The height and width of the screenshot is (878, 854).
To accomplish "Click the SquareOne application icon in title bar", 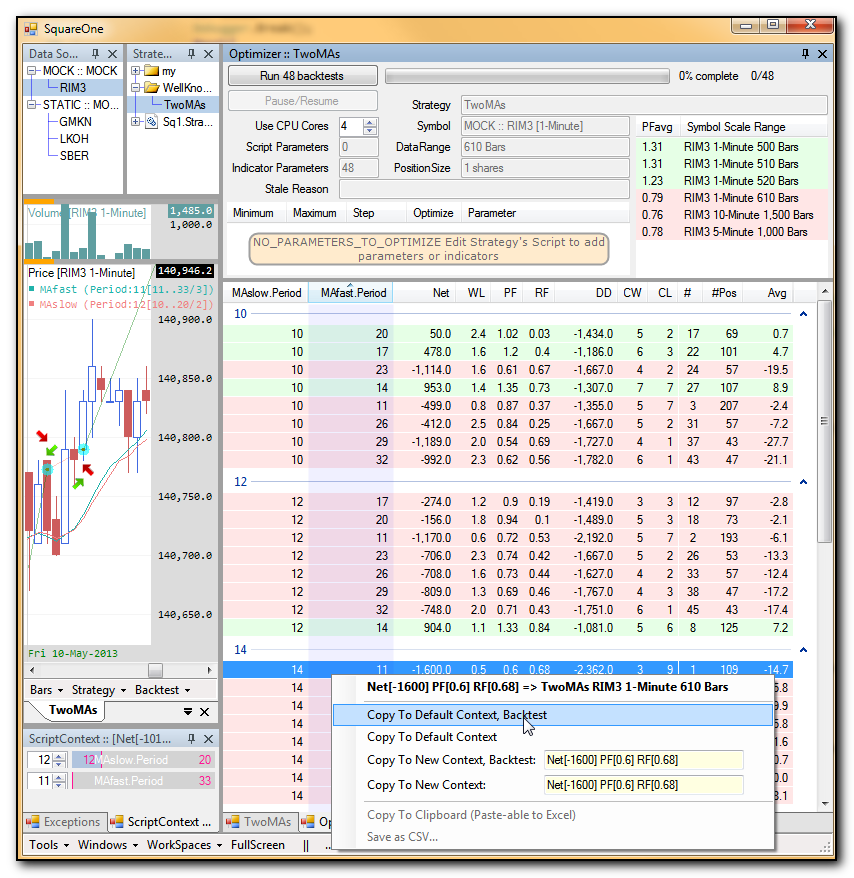I will tap(30, 29).
